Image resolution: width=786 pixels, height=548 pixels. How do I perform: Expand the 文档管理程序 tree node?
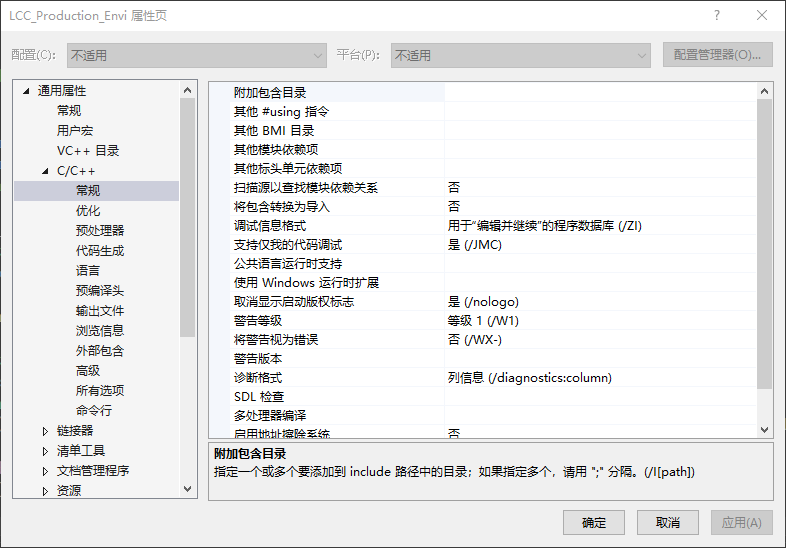[45, 471]
